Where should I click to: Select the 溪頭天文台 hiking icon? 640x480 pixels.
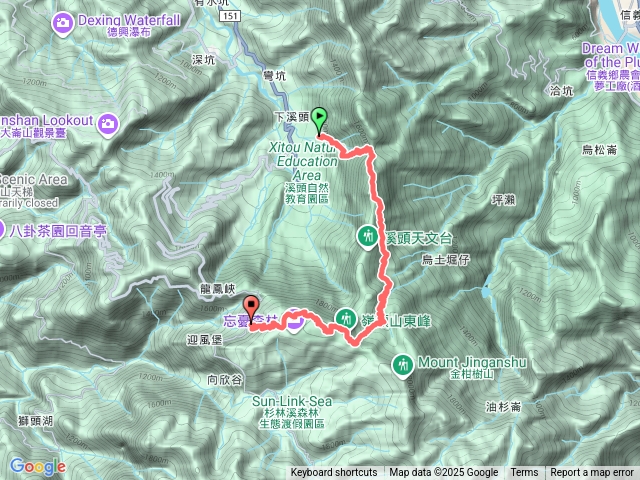point(368,237)
